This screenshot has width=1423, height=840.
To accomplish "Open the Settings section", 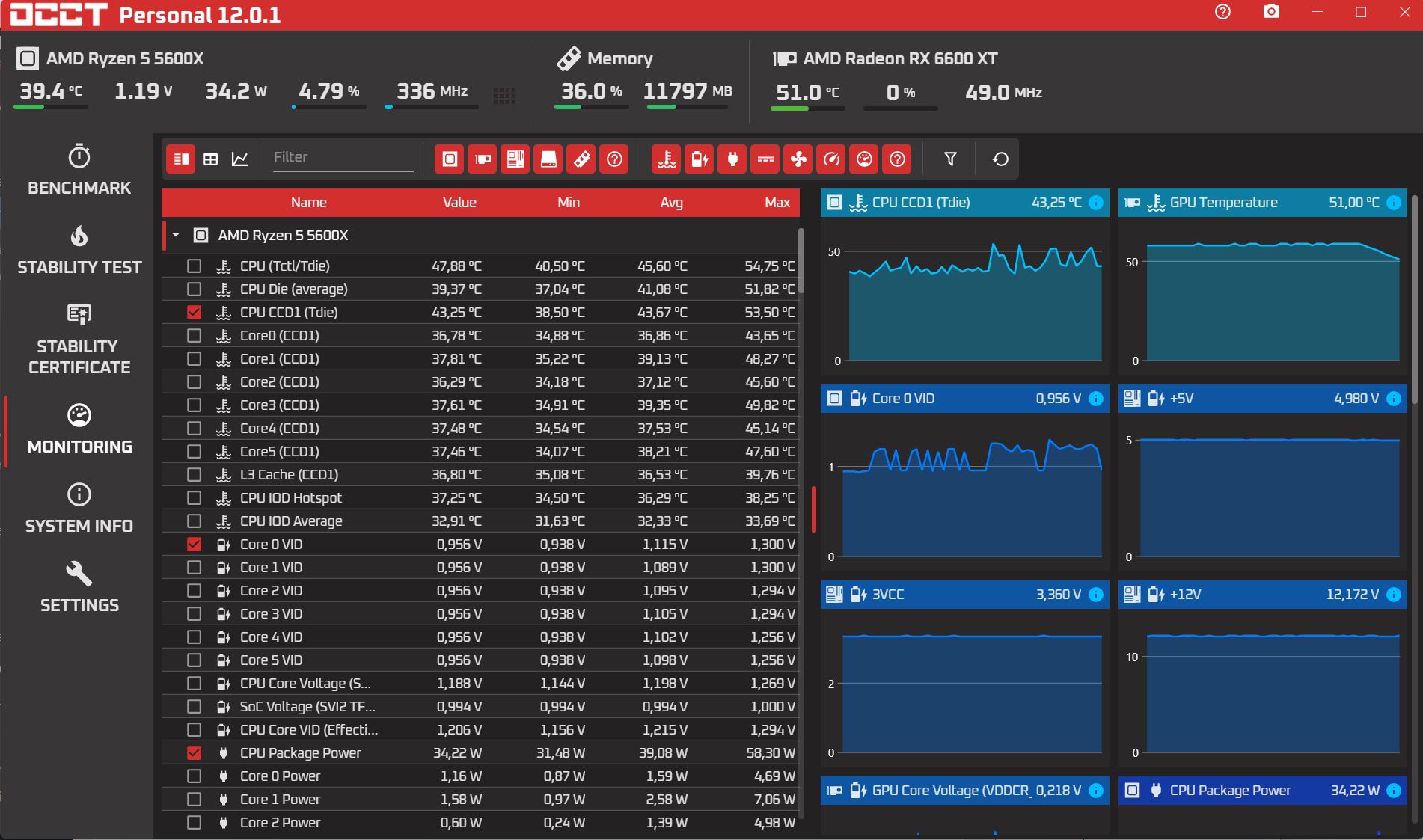I will tap(79, 587).
